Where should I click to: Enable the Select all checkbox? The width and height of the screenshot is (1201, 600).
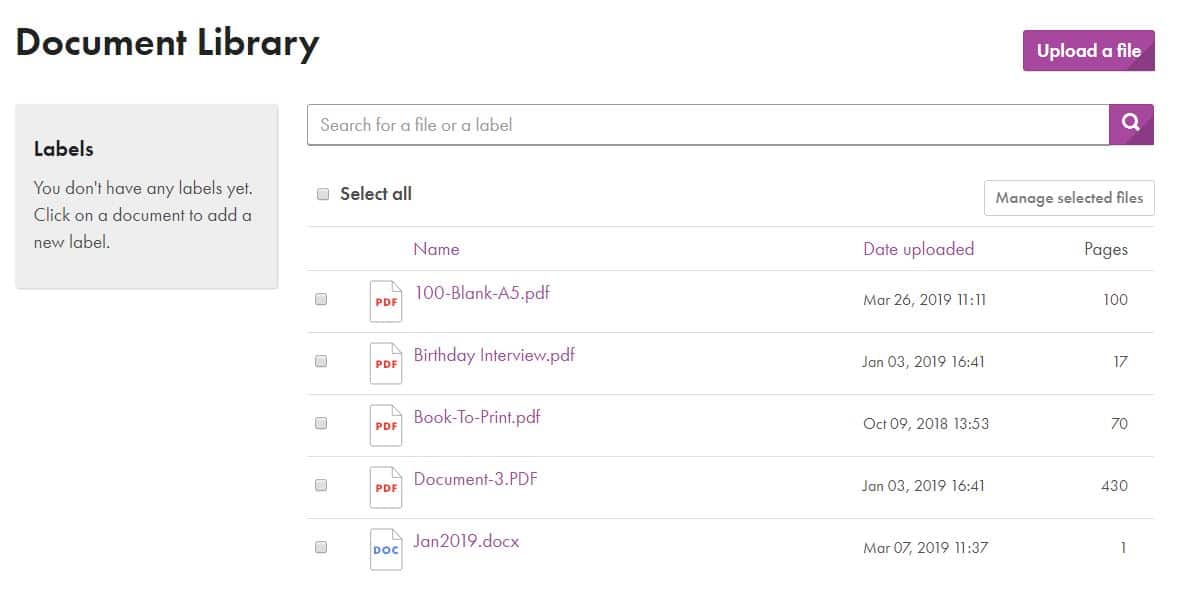pos(323,193)
